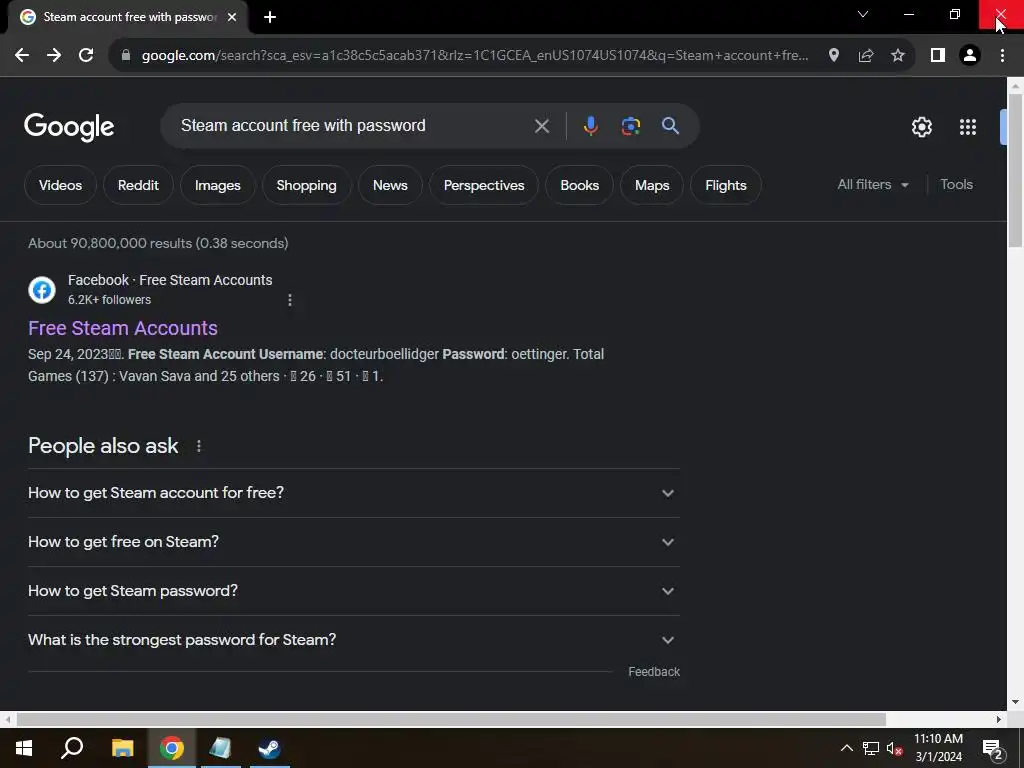The height and width of the screenshot is (768, 1024).
Task: Open Steam from the taskbar
Action: [x=270, y=748]
